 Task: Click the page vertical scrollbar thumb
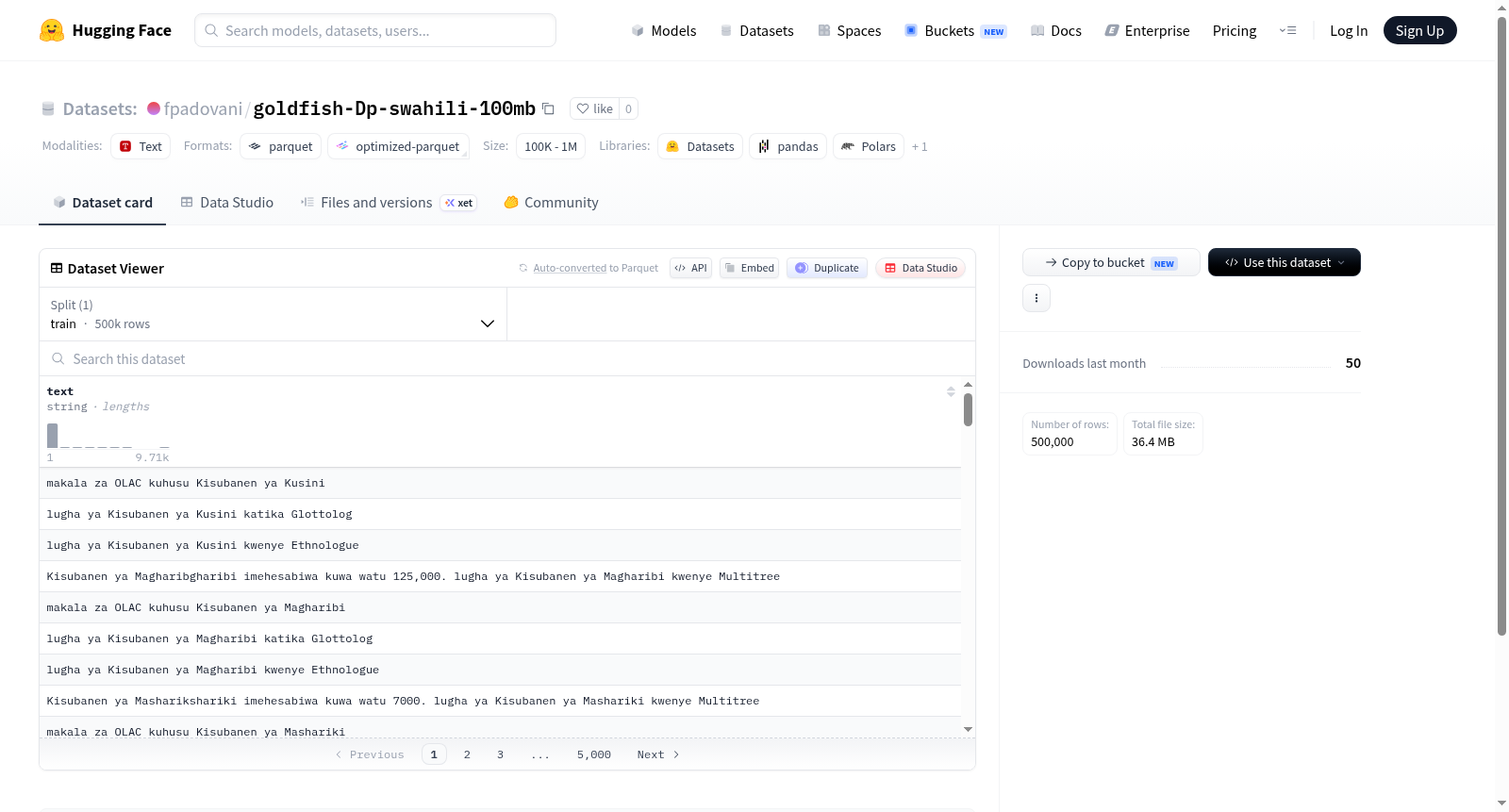[x=1501, y=325]
